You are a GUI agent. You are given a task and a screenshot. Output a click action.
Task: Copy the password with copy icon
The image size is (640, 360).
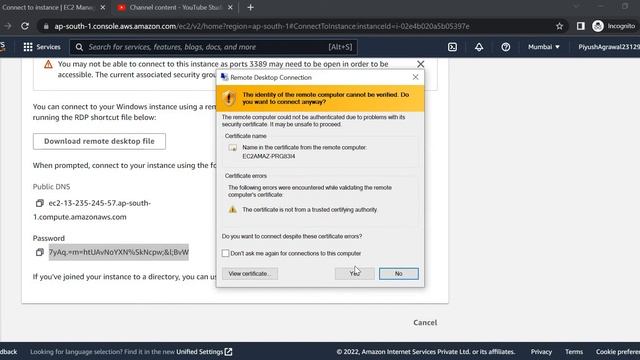(x=40, y=252)
